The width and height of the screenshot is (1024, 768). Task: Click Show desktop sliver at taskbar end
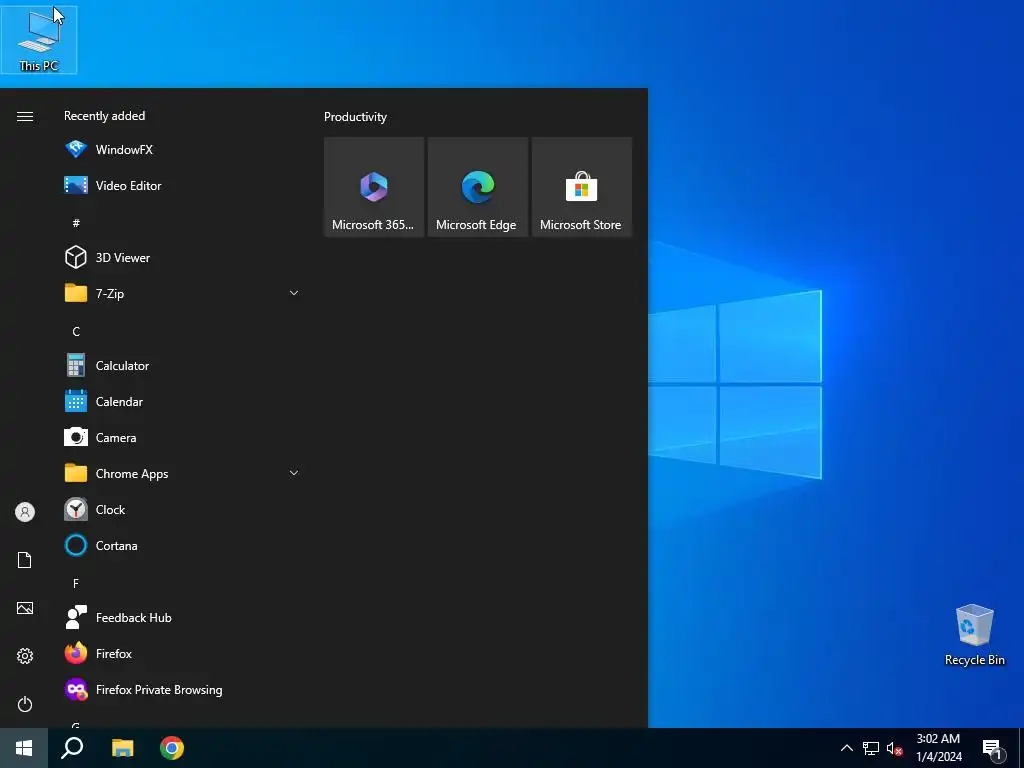coord(1021,748)
